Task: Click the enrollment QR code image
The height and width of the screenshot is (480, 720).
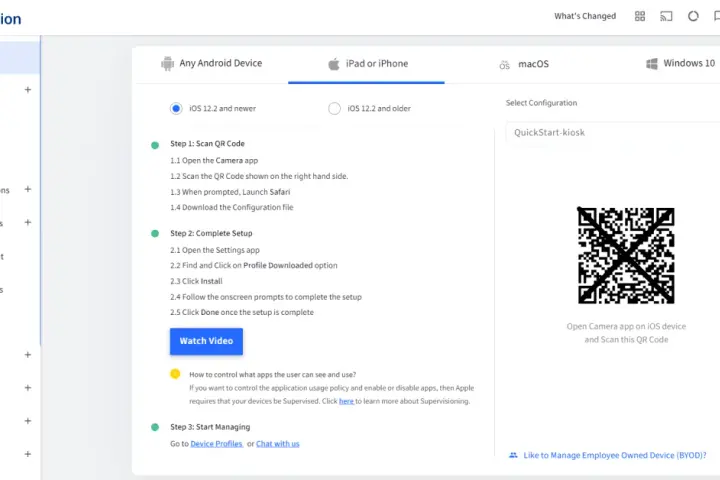Action: (626, 255)
